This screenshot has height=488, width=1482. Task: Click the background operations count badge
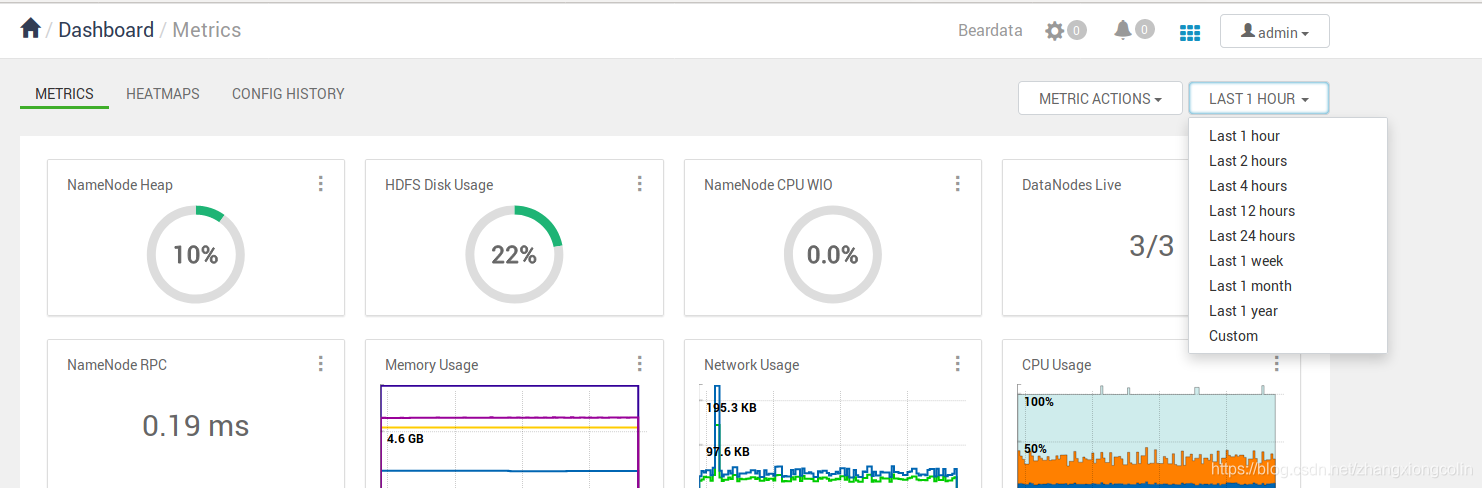(1077, 30)
